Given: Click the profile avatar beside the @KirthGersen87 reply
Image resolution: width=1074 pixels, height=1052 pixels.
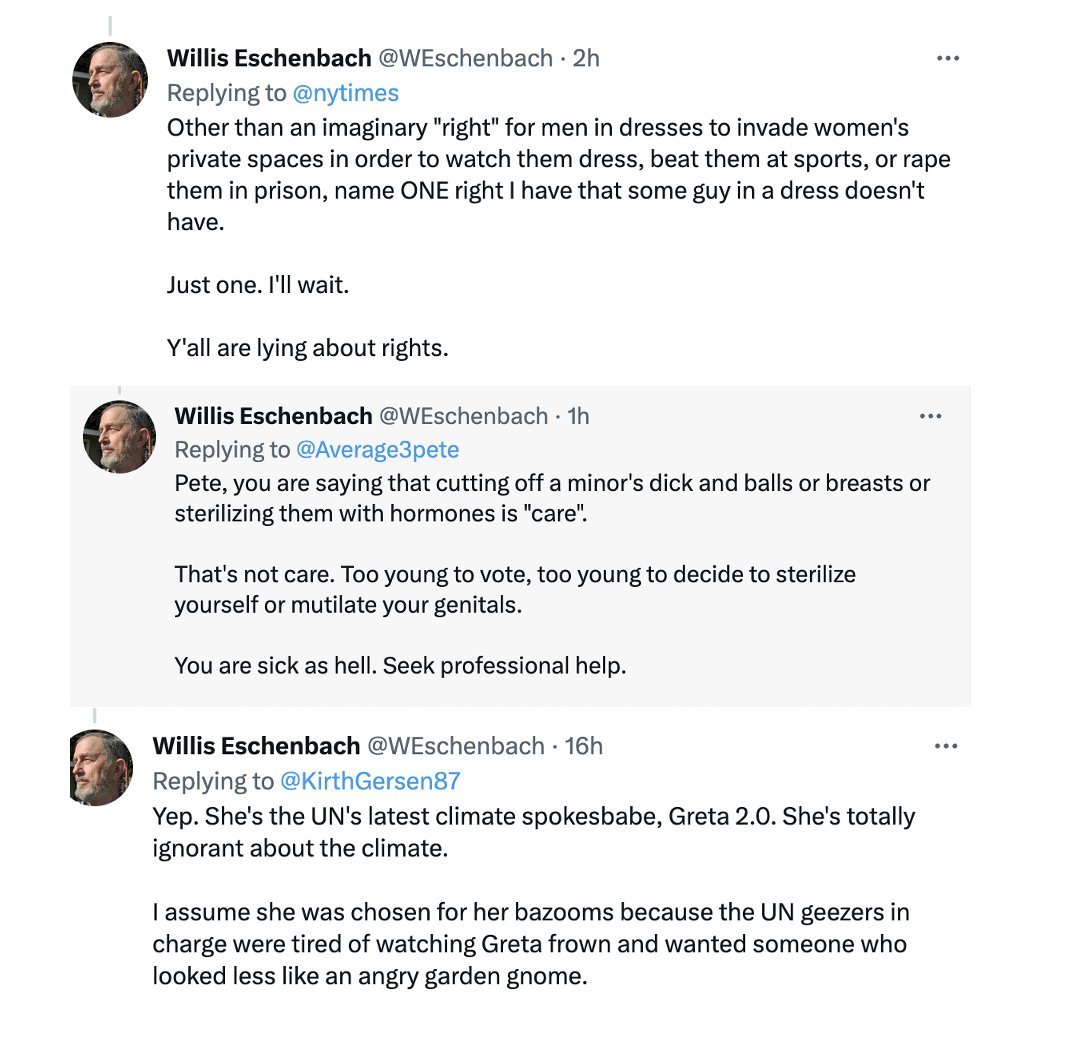Looking at the screenshot, I should (102, 767).
